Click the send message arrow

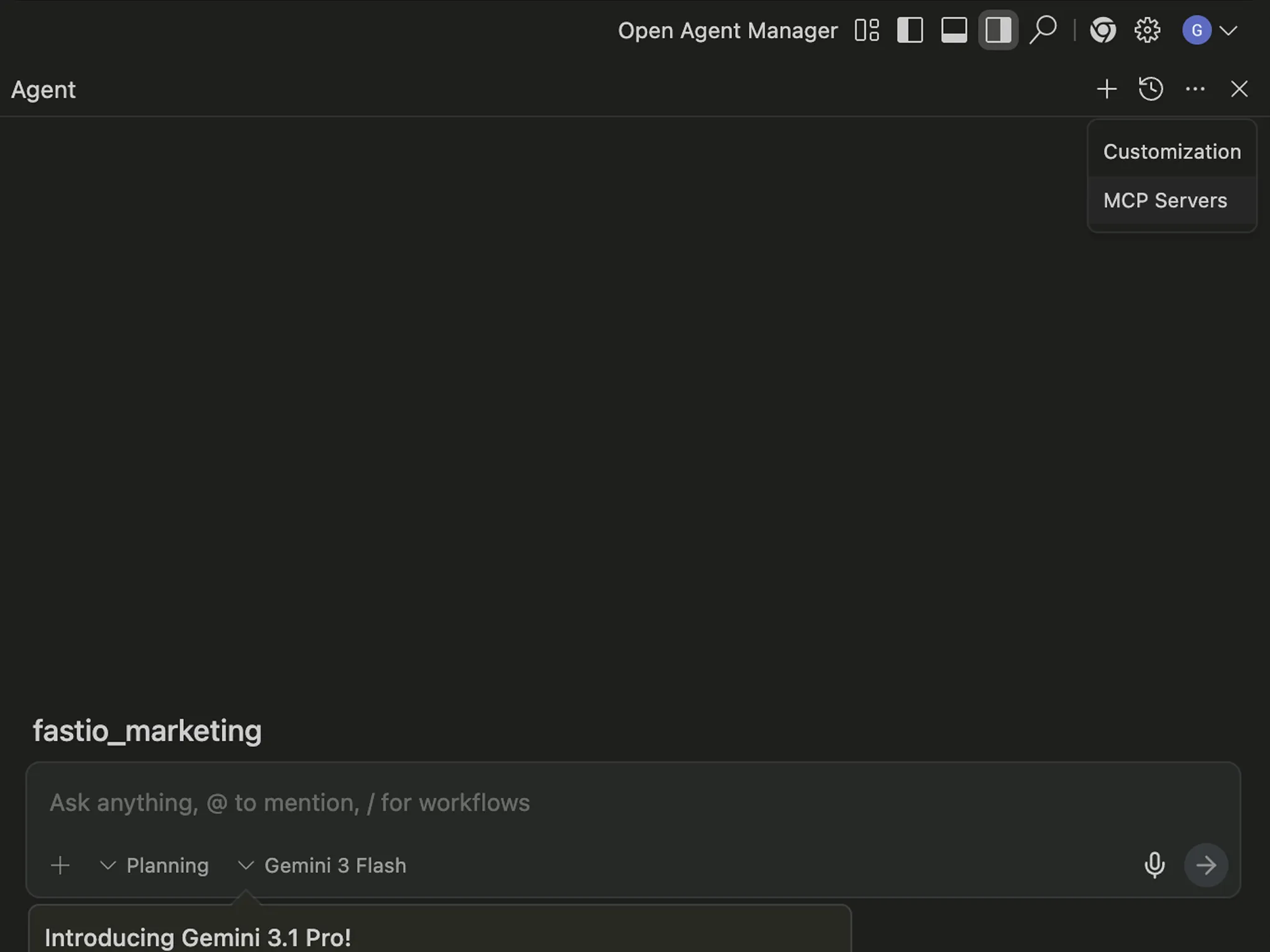pos(1206,865)
